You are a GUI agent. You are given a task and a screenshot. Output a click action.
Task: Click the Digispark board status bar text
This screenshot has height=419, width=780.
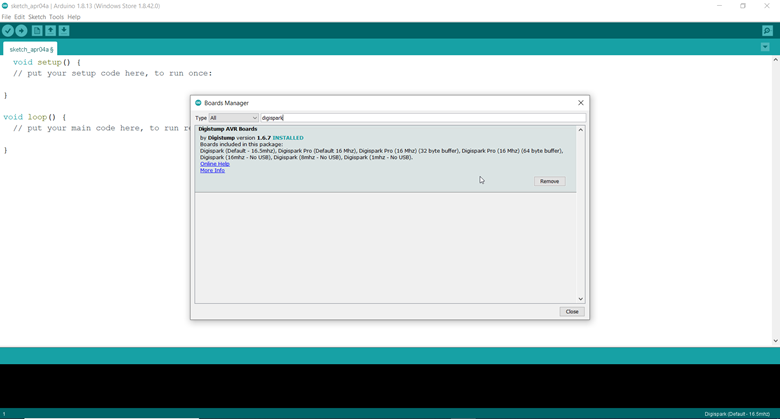[737, 414]
